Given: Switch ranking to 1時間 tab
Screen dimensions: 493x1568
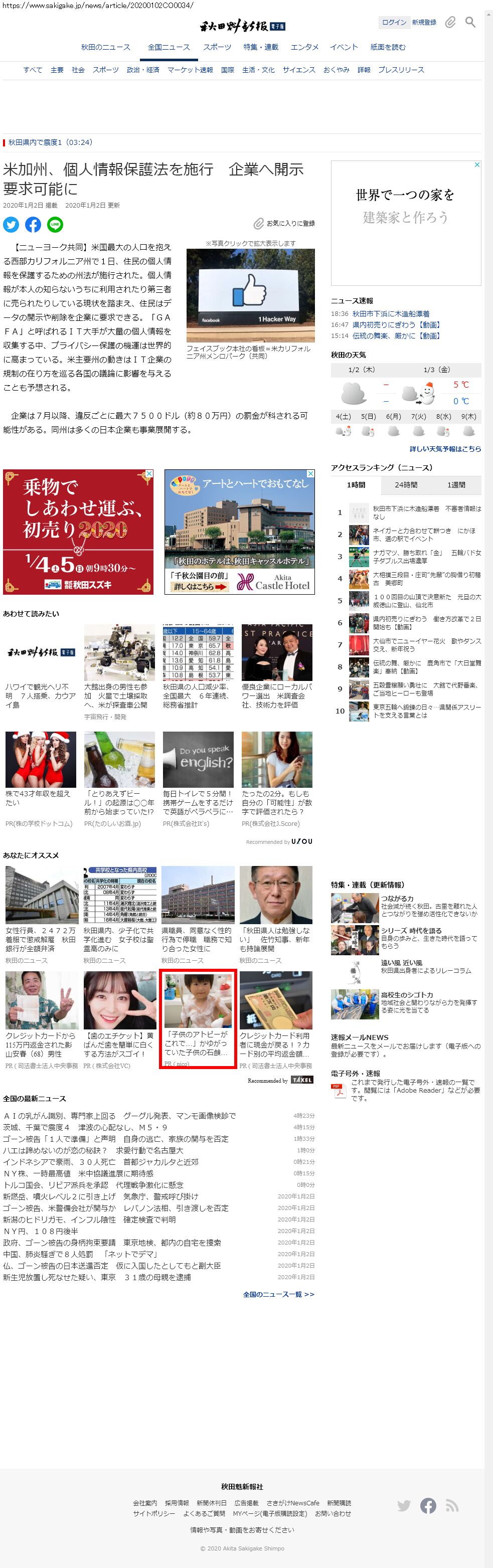Looking at the screenshot, I should tap(356, 485).
